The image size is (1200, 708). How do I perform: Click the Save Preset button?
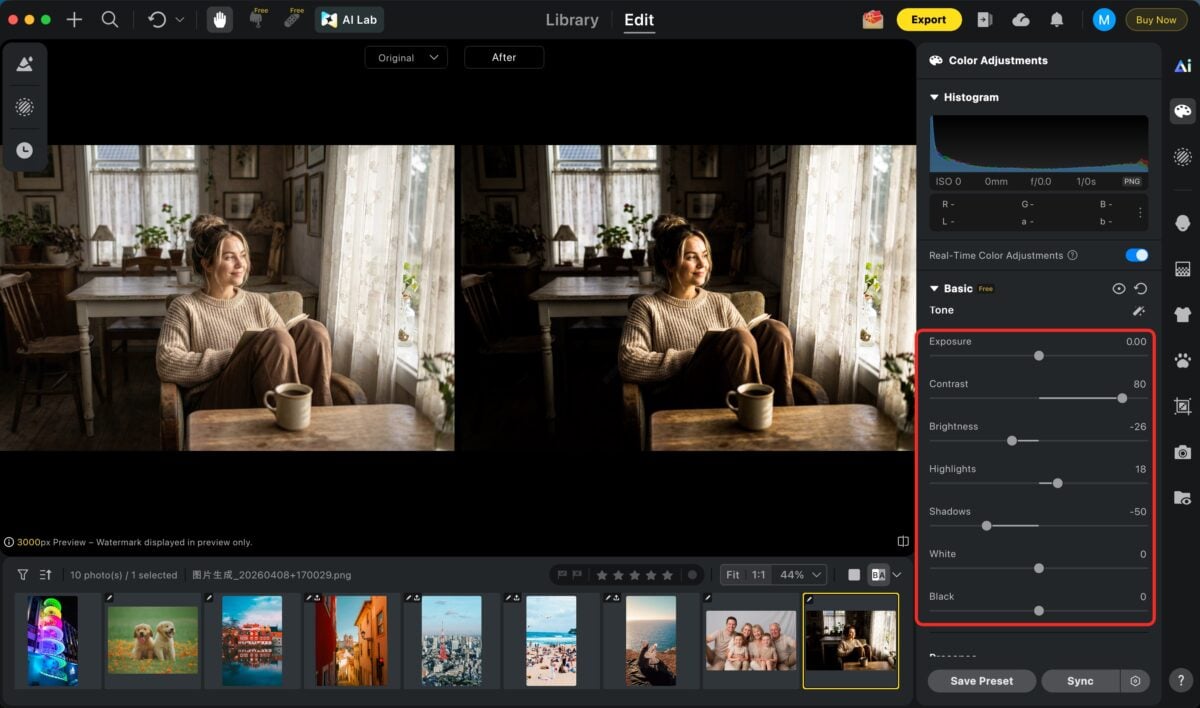[x=981, y=680]
